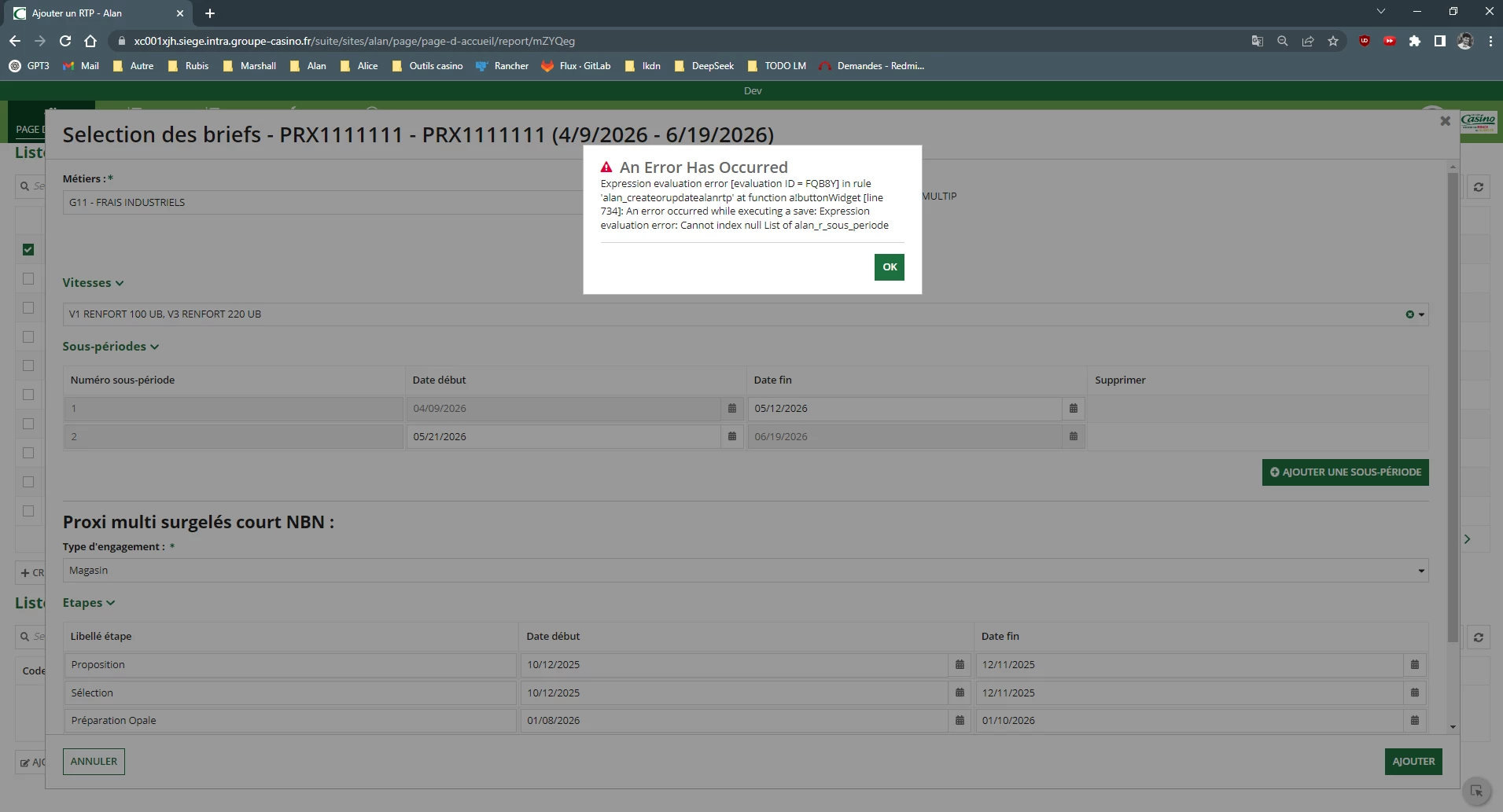Open calendar for sub-period 2 Date début
The width and height of the screenshot is (1503, 812).
tap(731, 437)
